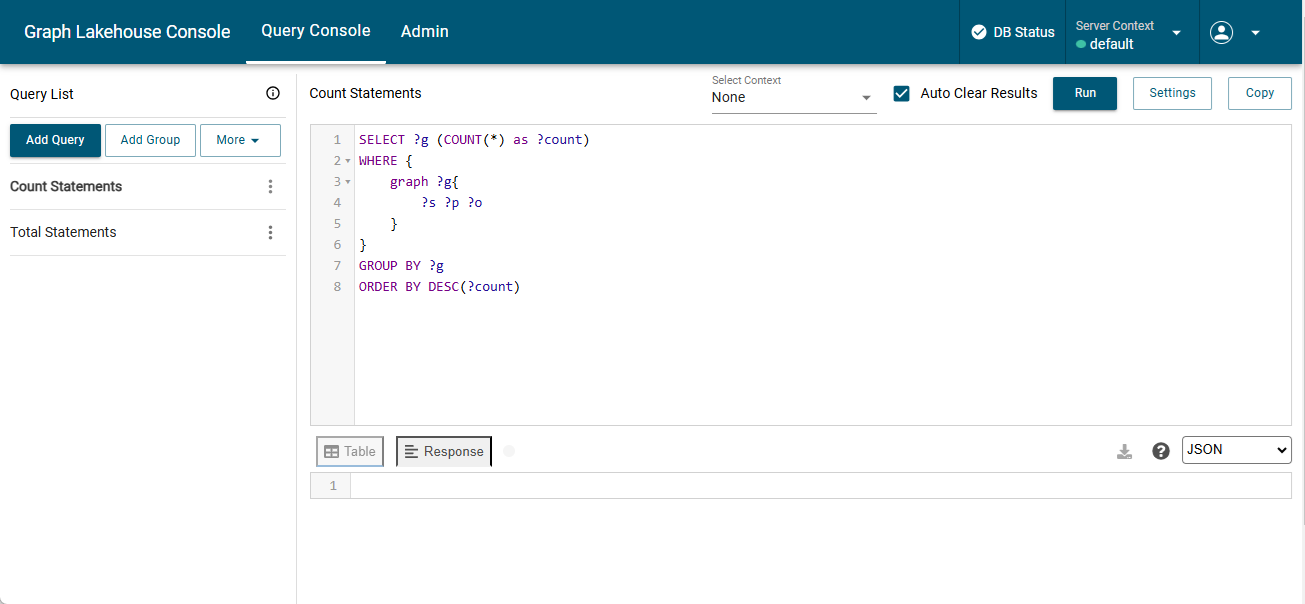Select the Query Console tab
The width and height of the screenshot is (1305, 604).
(x=316, y=31)
